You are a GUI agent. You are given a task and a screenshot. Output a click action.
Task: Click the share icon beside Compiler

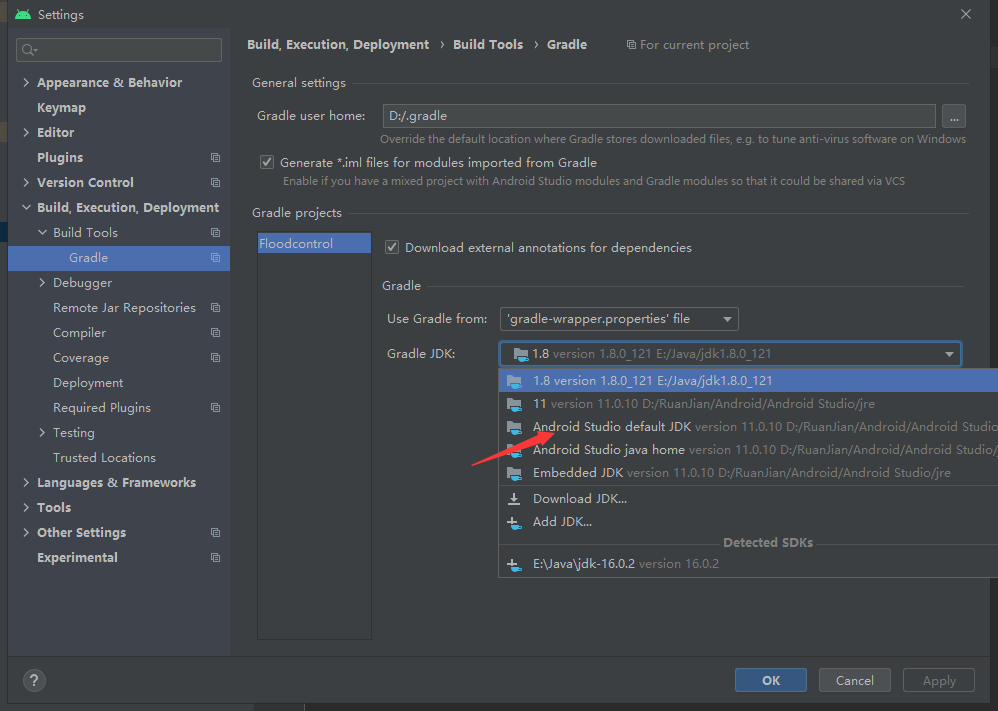[215, 332]
